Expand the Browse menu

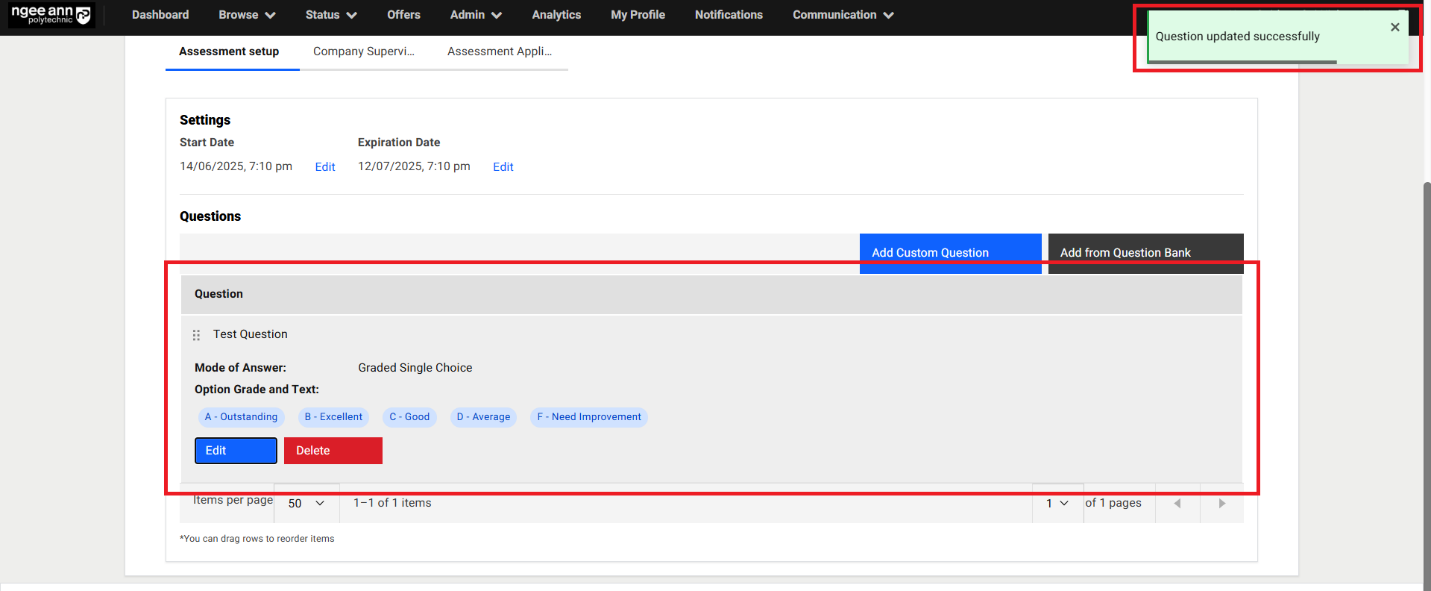247,15
